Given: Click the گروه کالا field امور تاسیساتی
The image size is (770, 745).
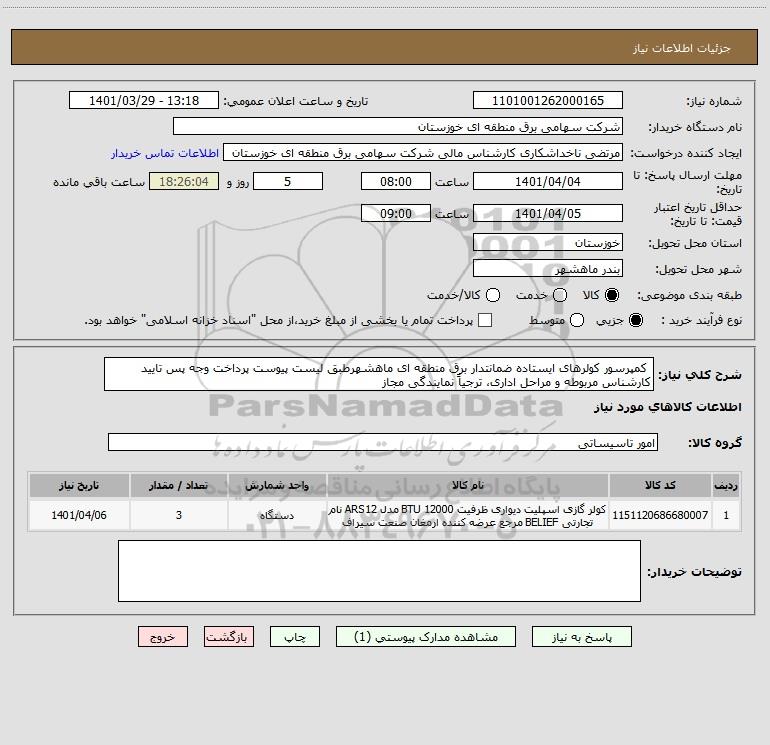Looking at the screenshot, I should [383, 442].
